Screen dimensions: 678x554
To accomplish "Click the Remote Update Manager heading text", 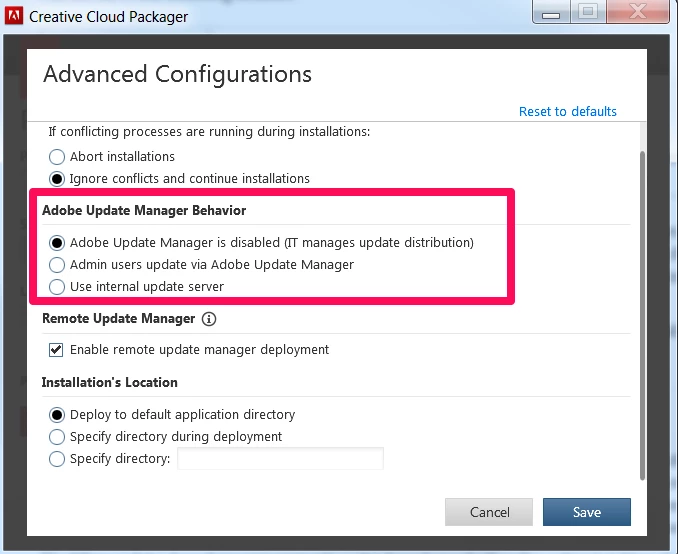I will pos(118,319).
